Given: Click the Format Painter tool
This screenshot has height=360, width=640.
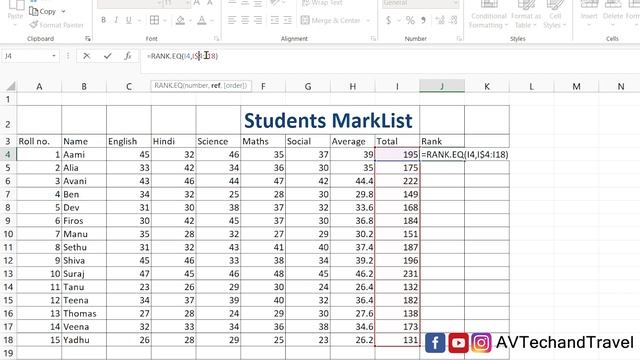Looking at the screenshot, I should click(56, 25).
